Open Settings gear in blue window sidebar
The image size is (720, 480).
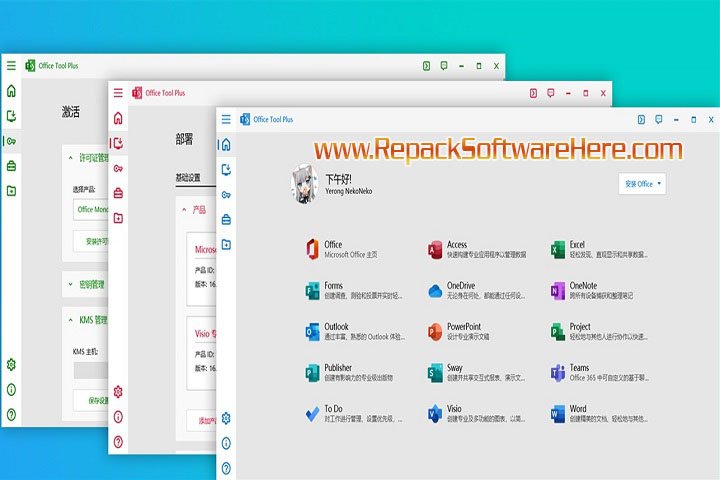coord(226,418)
